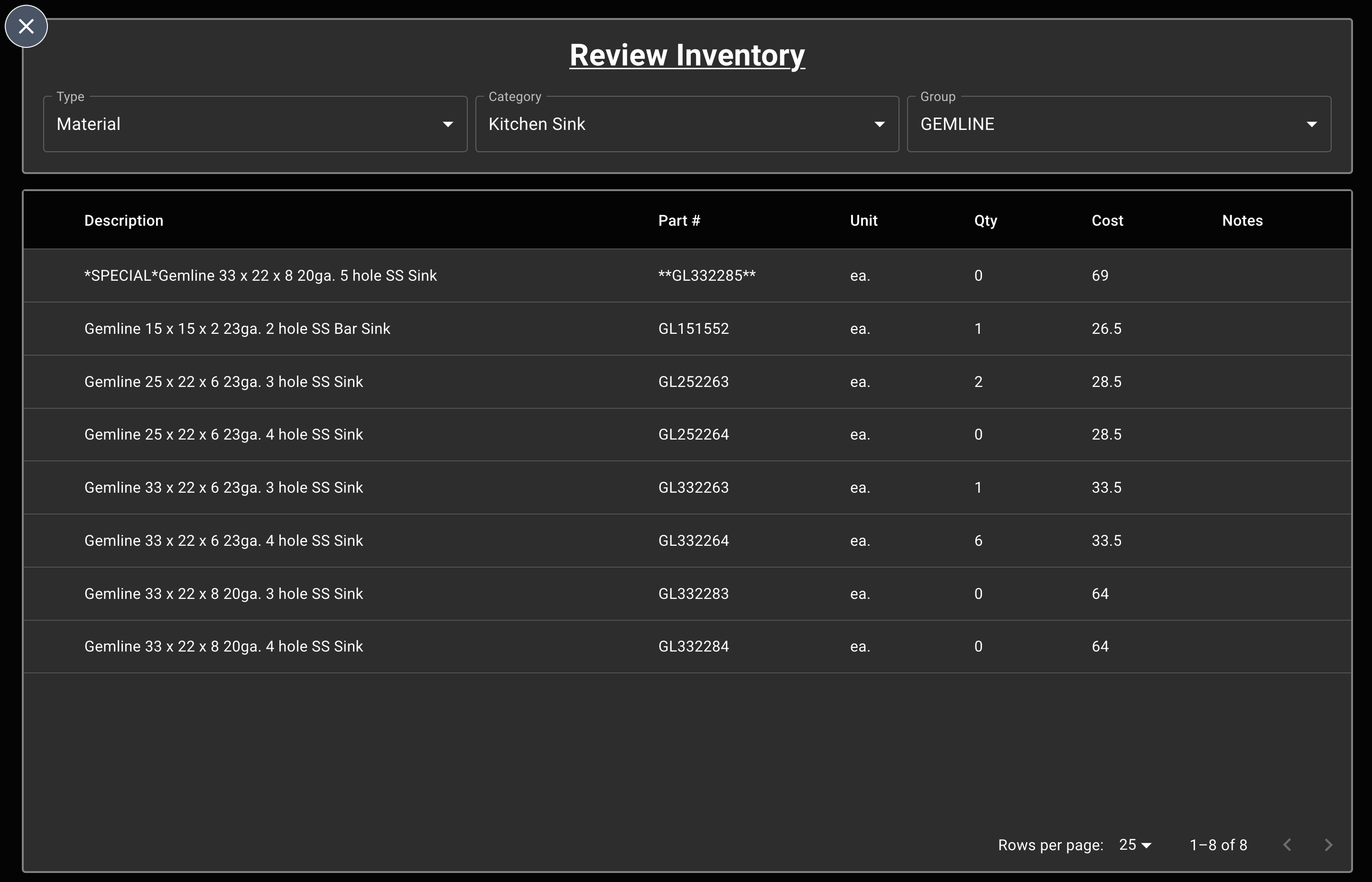
Task: Click the Qty column header
Action: click(x=986, y=220)
